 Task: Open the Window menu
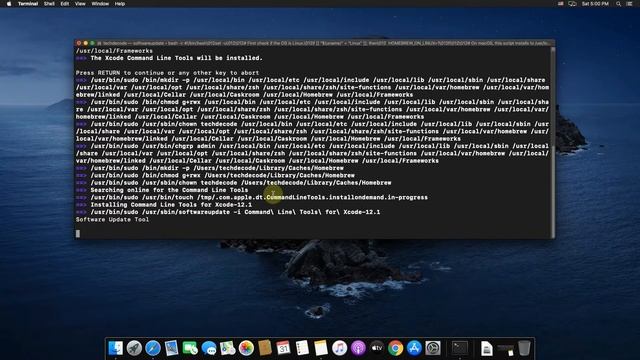pyautogui.click(x=100, y=4)
